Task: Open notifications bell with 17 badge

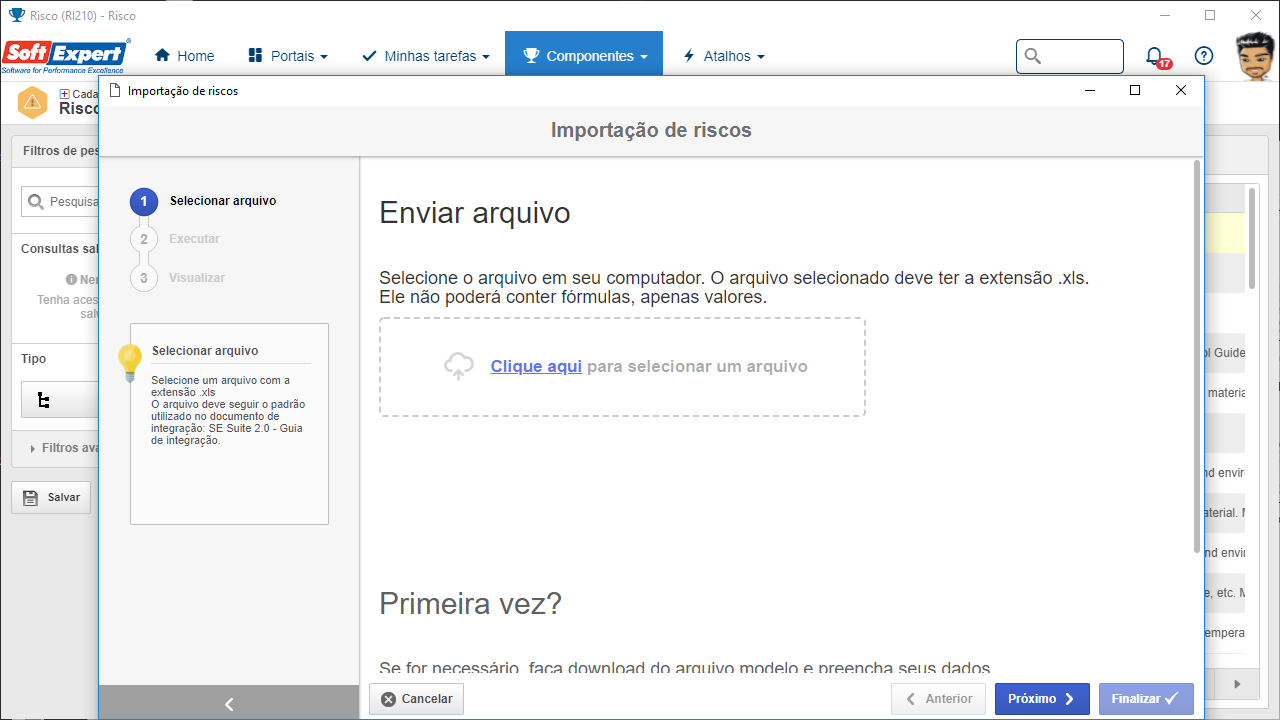Action: point(1155,57)
